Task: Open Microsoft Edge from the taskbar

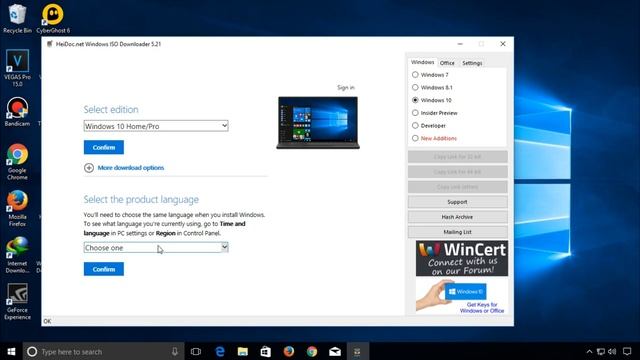Action: 220,351
